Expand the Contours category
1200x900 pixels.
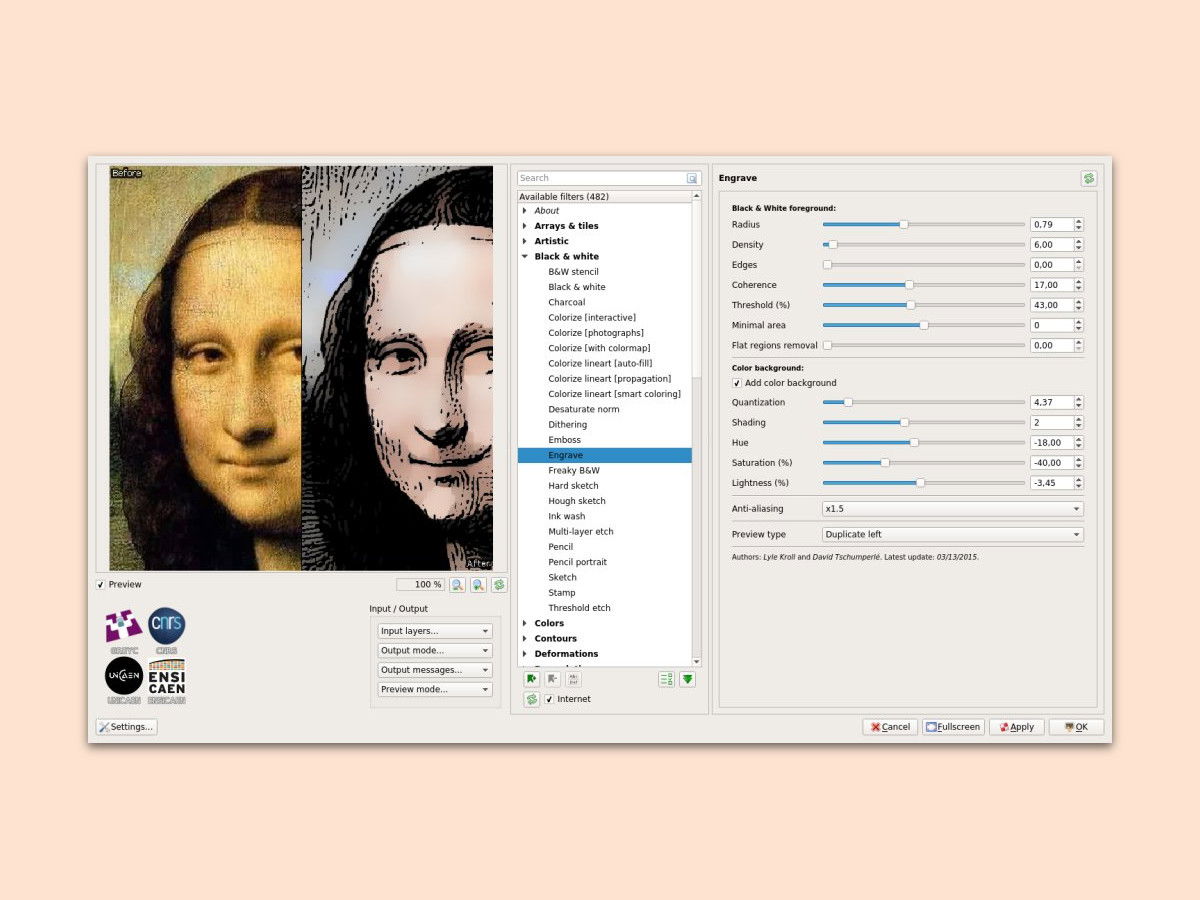click(524, 638)
